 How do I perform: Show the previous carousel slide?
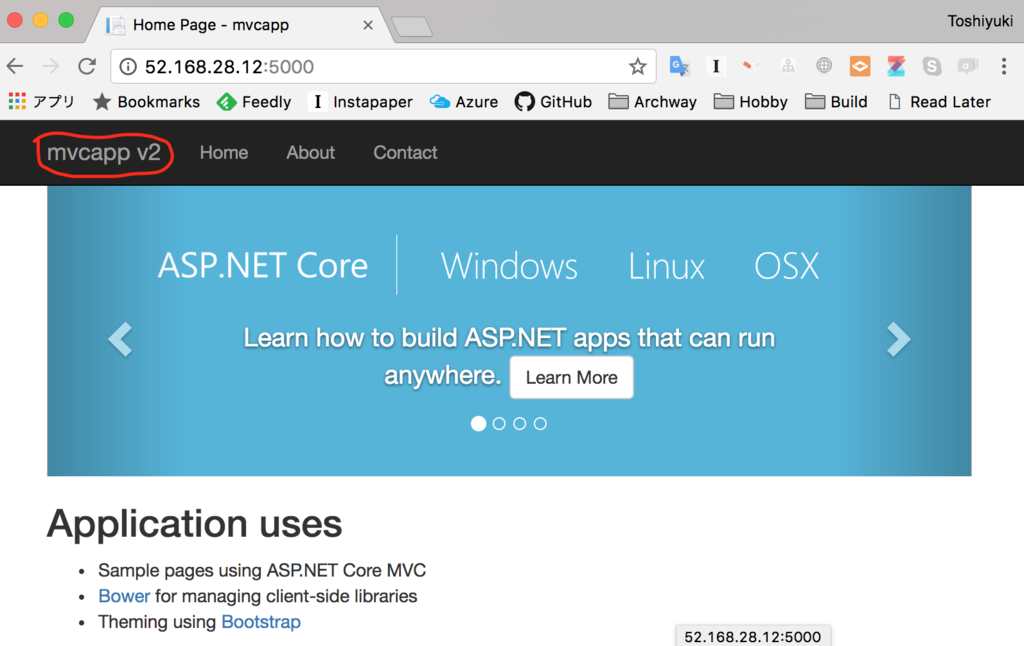121,339
